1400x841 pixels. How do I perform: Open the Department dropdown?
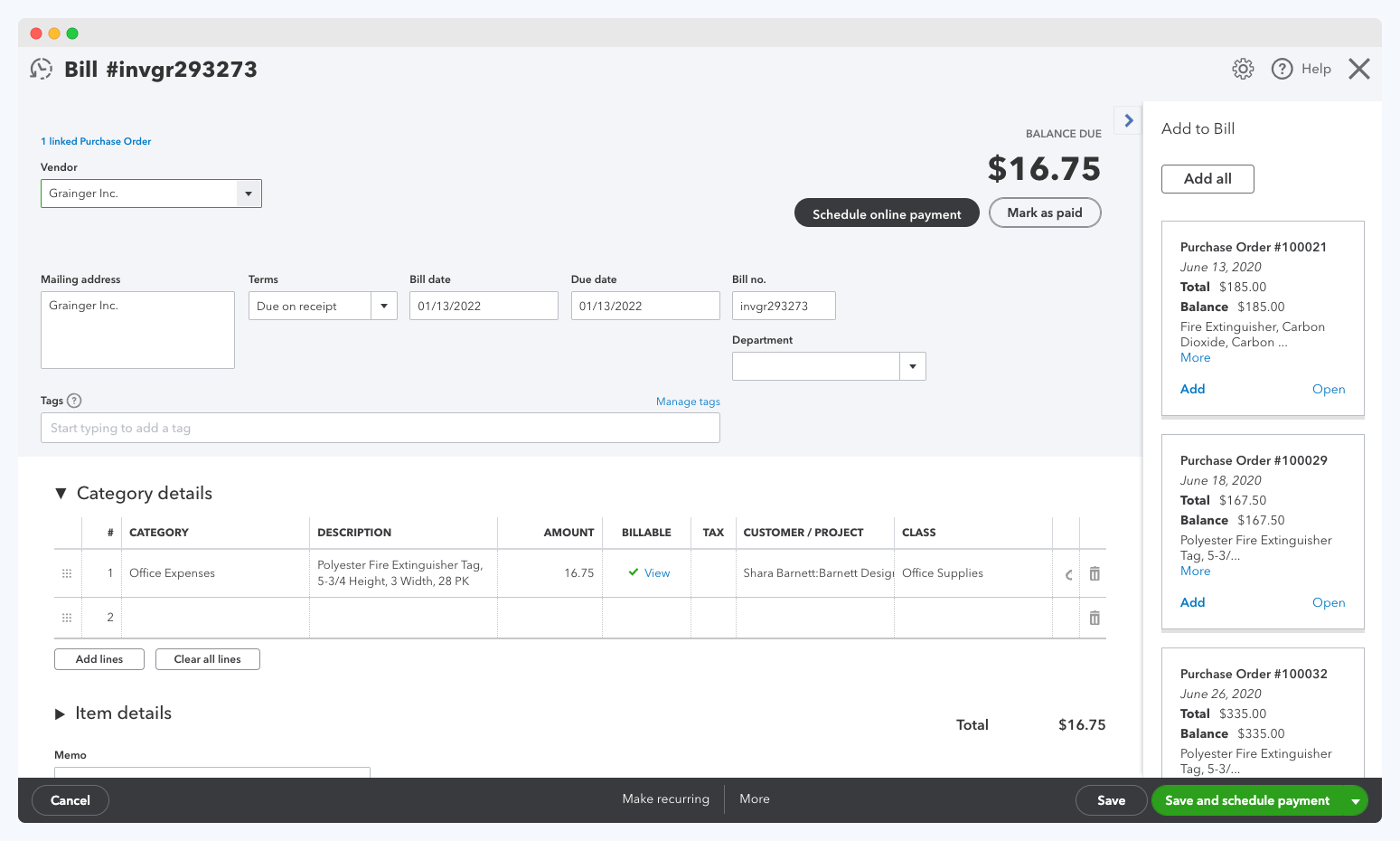[x=913, y=365]
